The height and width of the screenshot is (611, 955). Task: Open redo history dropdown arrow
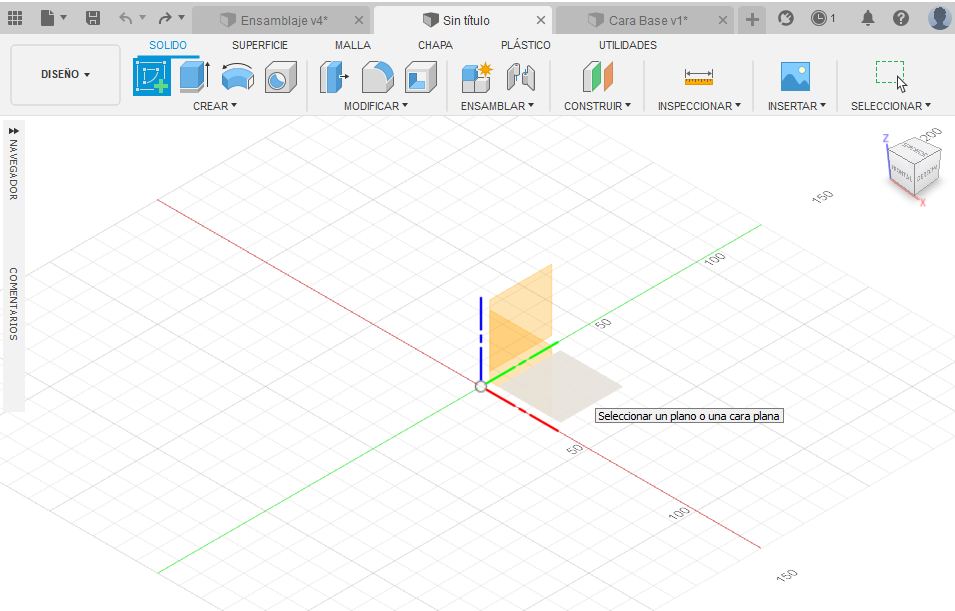[x=181, y=18]
